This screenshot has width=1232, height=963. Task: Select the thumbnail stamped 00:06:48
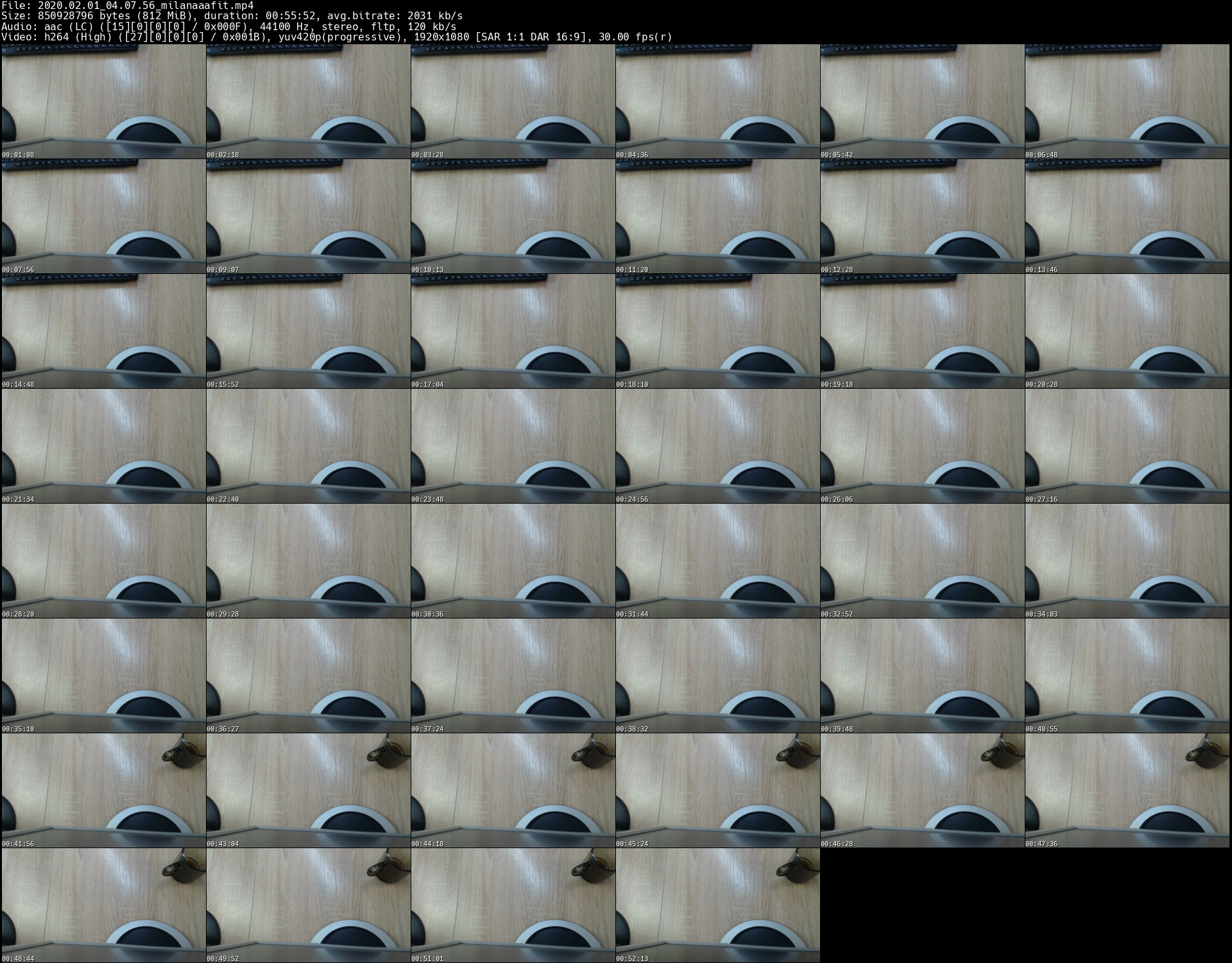(1127, 101)
